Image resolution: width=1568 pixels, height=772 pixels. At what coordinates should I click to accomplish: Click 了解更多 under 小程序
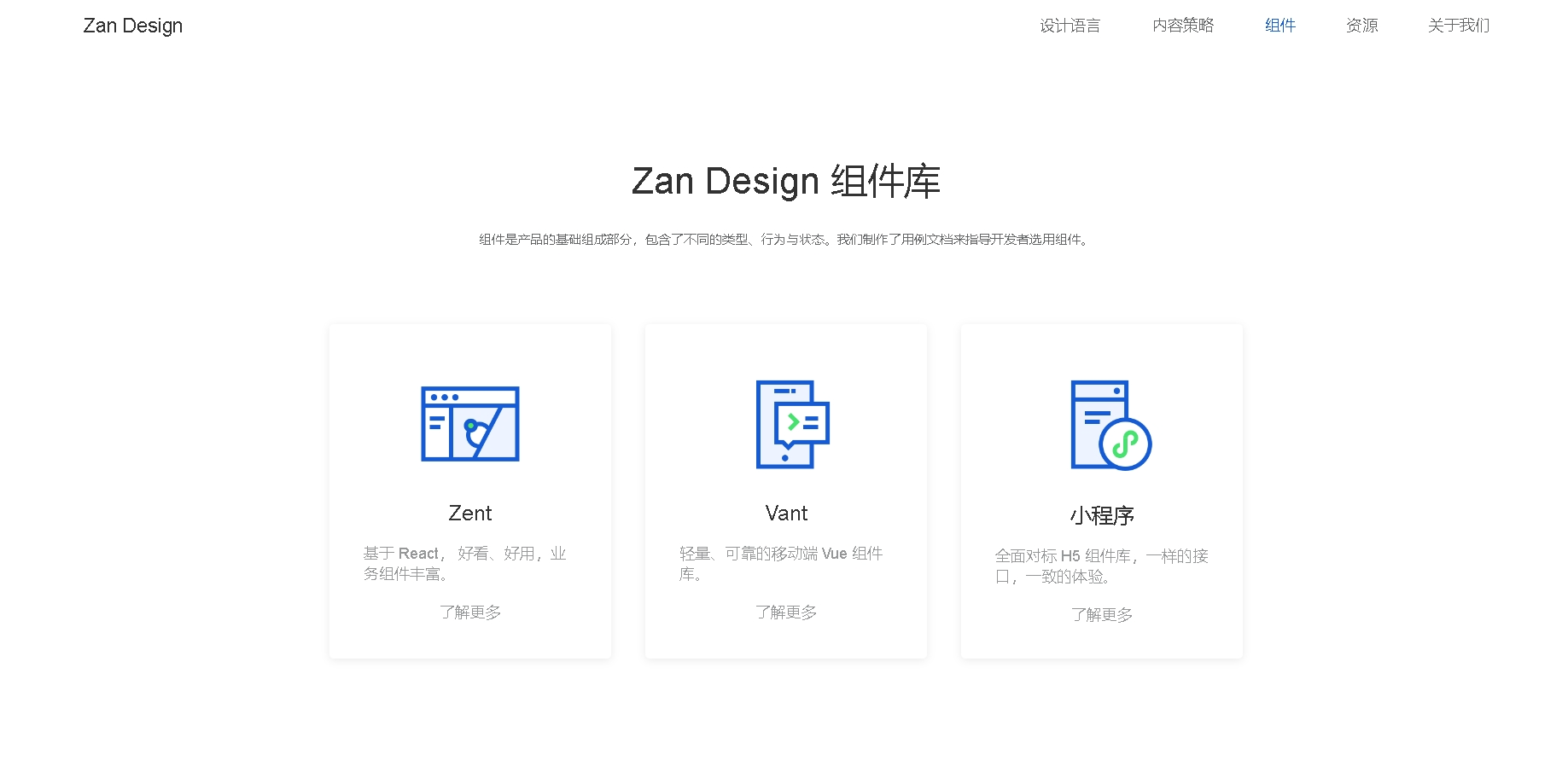coord(1102,615)
